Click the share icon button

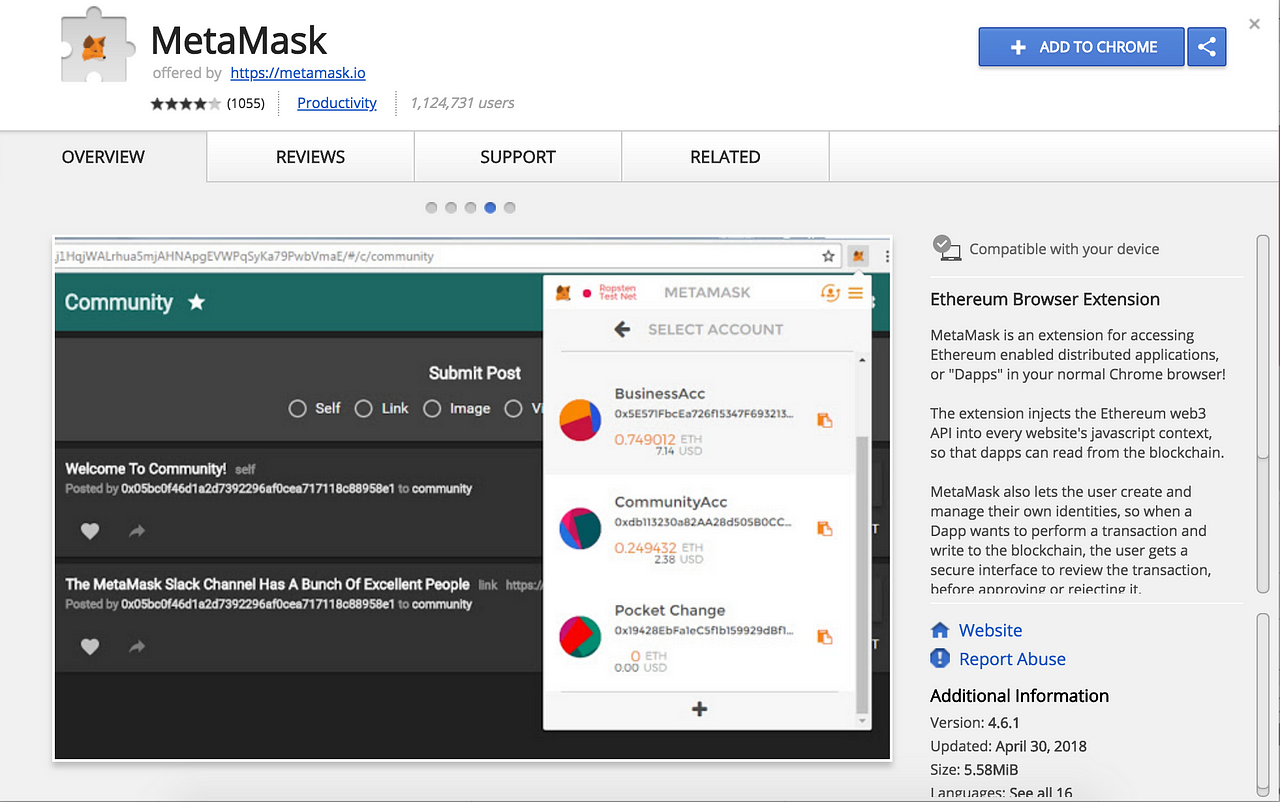coord(1207,47)
